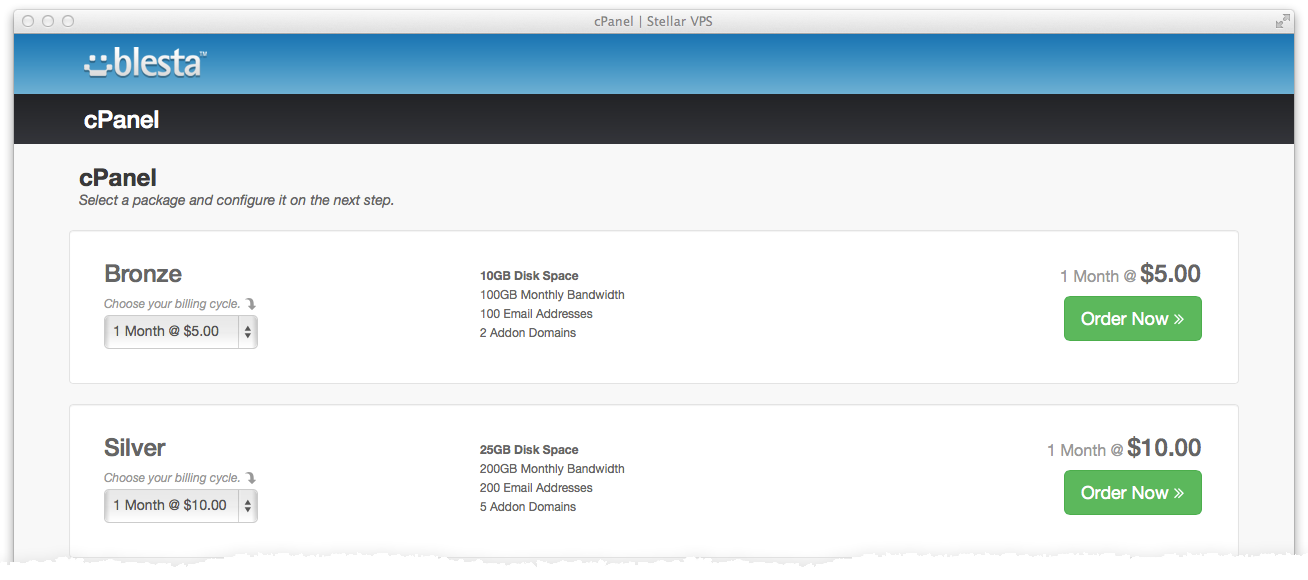Screen dimensions: 1308x580
Task: Open the Bronze billing cycle dropdown
Action: click(x=180, y=332)
